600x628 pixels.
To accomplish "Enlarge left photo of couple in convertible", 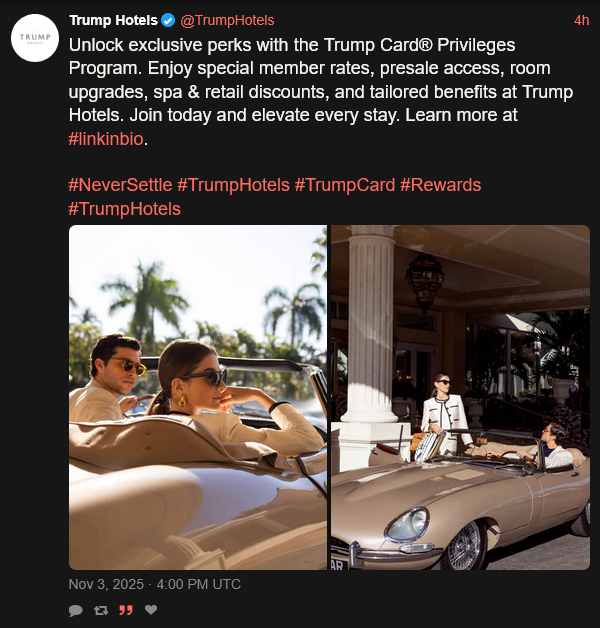I will click(198, 397).
